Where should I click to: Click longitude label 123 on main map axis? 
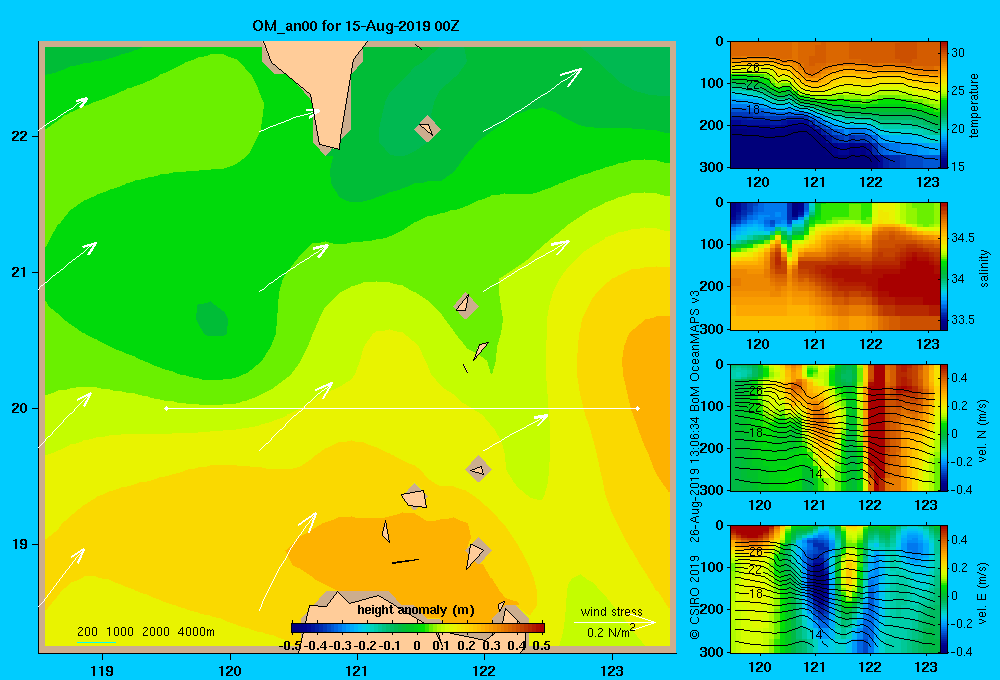click(x=612, y=670)
